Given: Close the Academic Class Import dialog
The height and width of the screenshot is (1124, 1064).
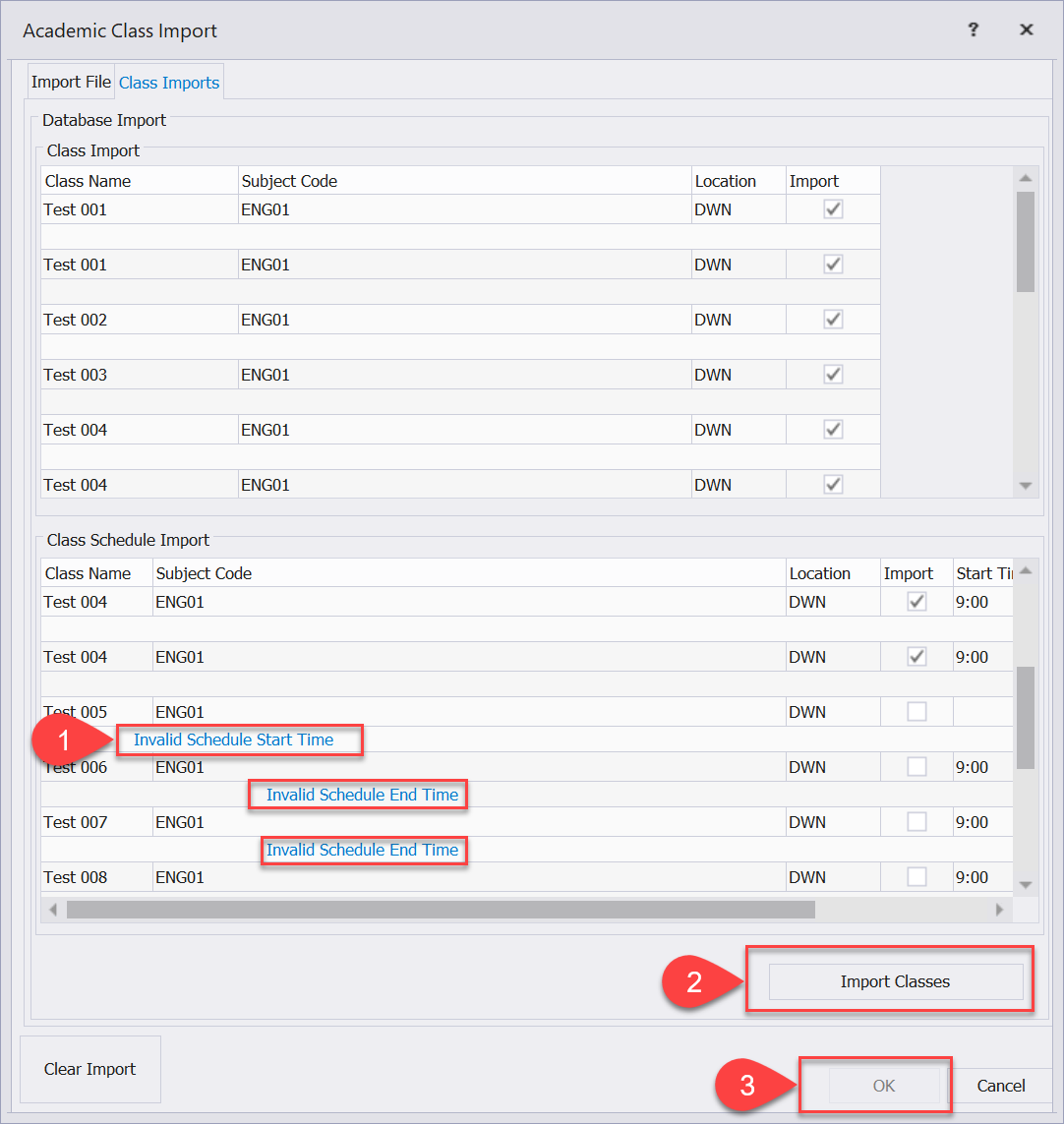Looking at the screenshot, I should 1026,30.
